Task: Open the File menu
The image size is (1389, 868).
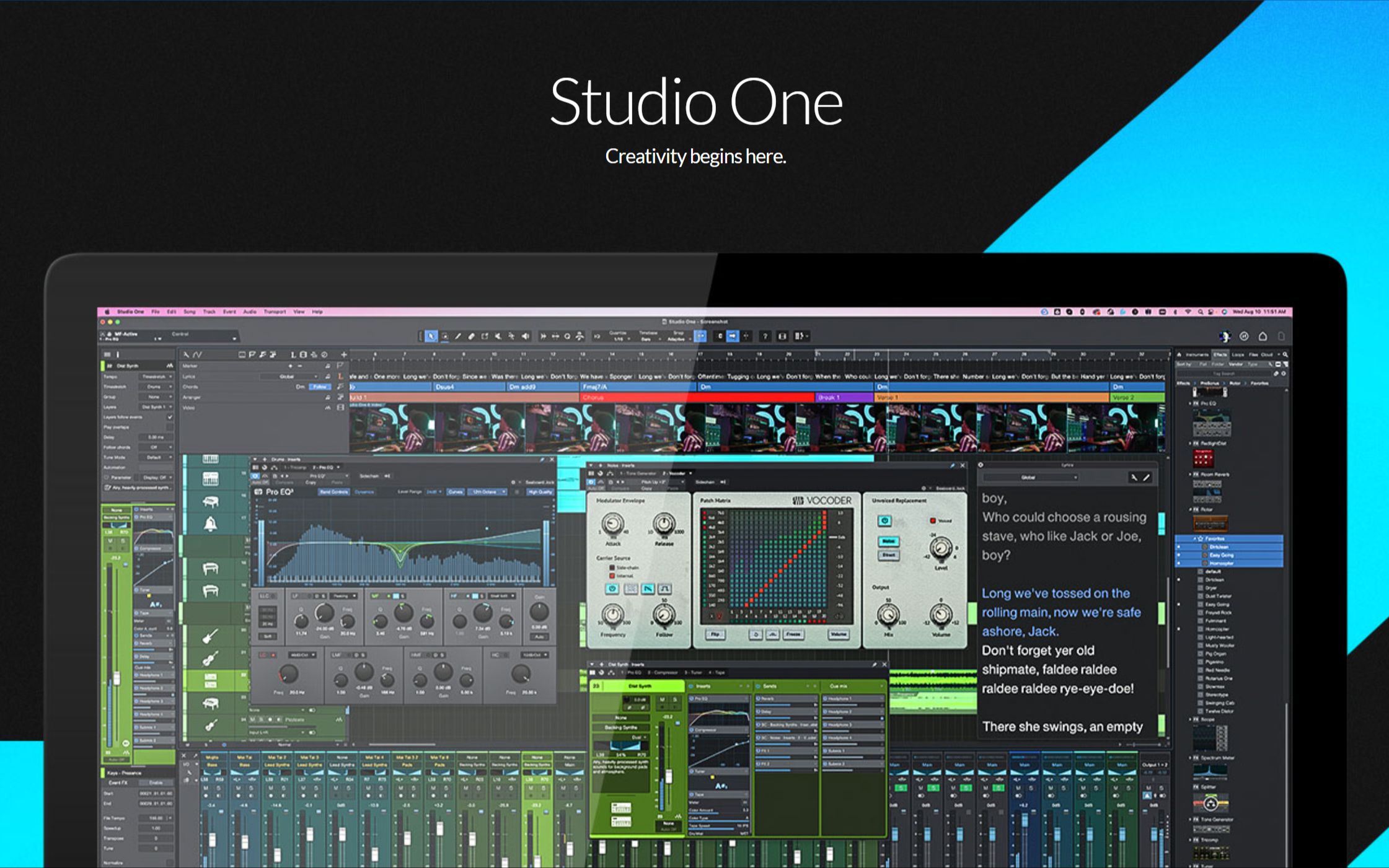Action: [x=156, y=312]
